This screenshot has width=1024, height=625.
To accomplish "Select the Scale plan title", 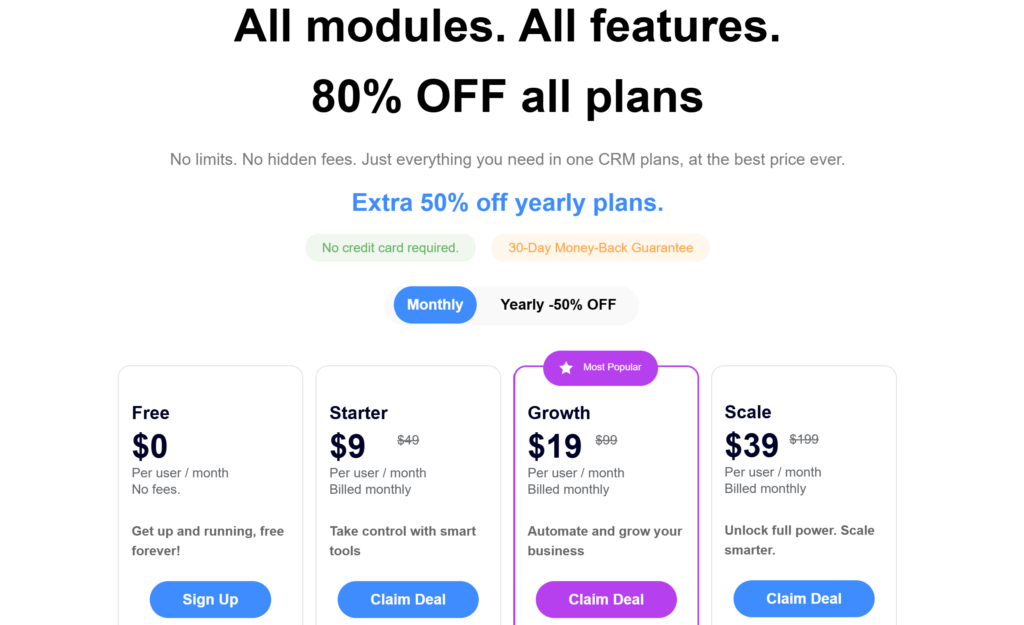I will pos(748,412).
